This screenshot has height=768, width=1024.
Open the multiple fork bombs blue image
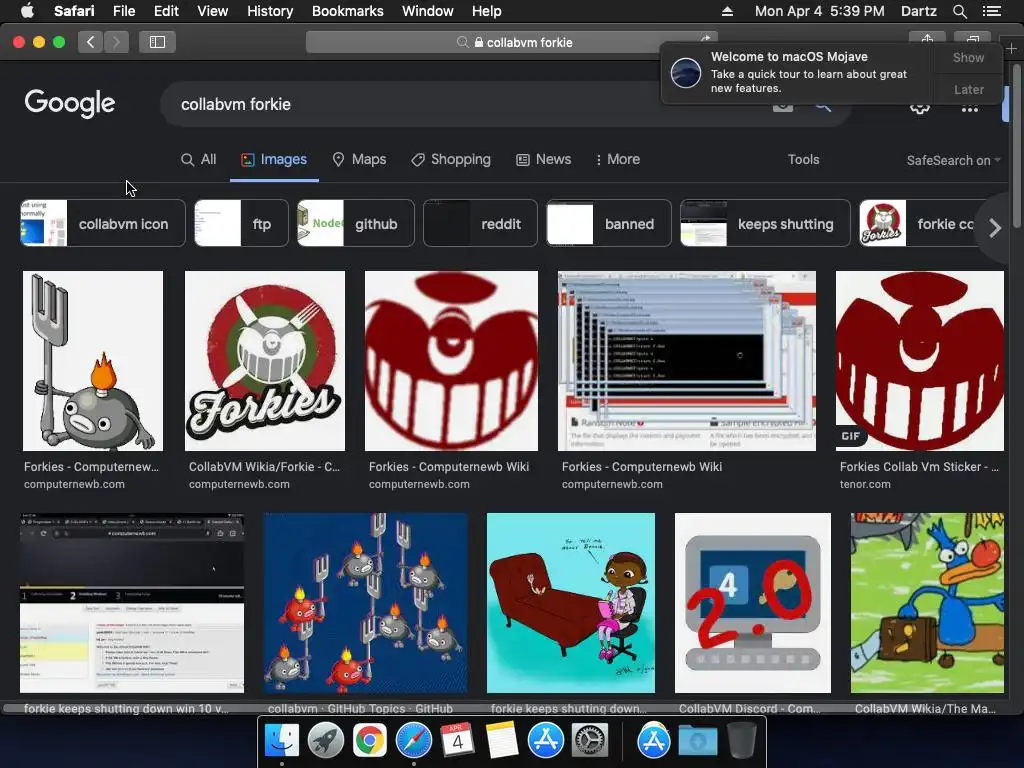coord(365,603)
